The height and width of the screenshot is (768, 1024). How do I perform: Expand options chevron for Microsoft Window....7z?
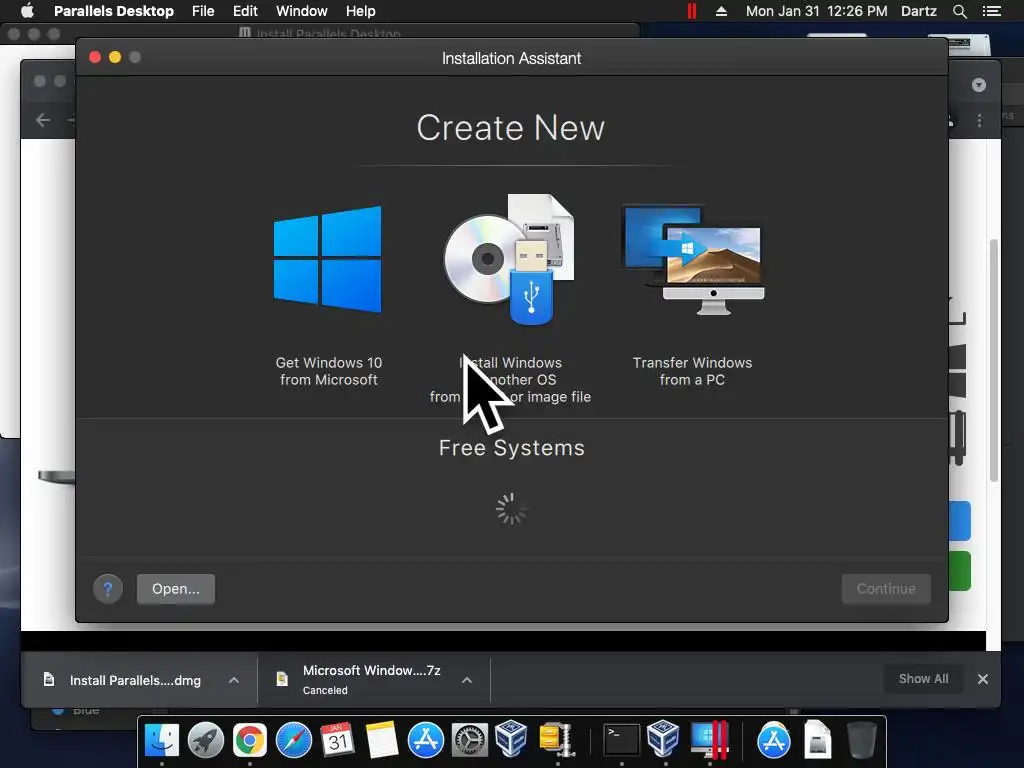(467, 680)
